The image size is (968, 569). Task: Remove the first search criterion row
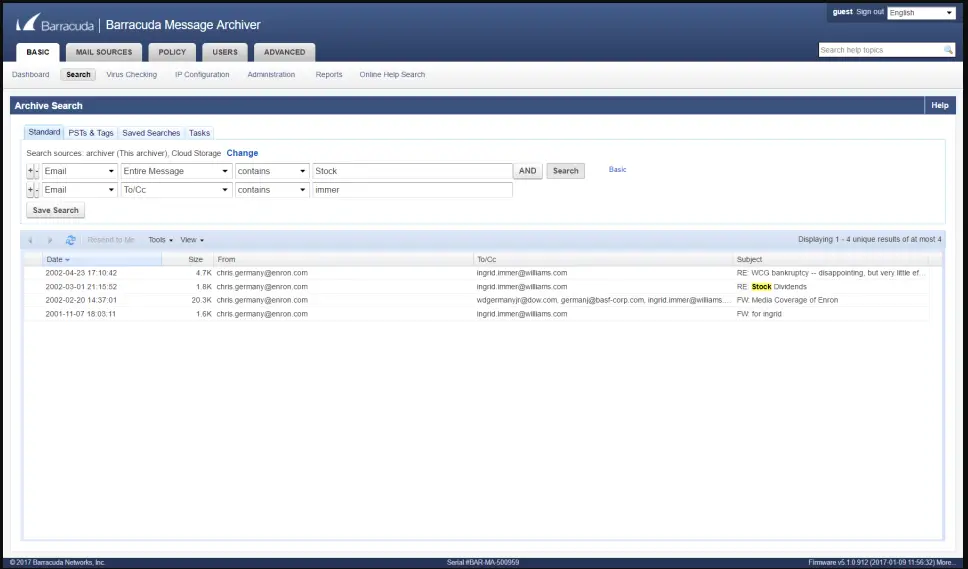coord(36,171)
